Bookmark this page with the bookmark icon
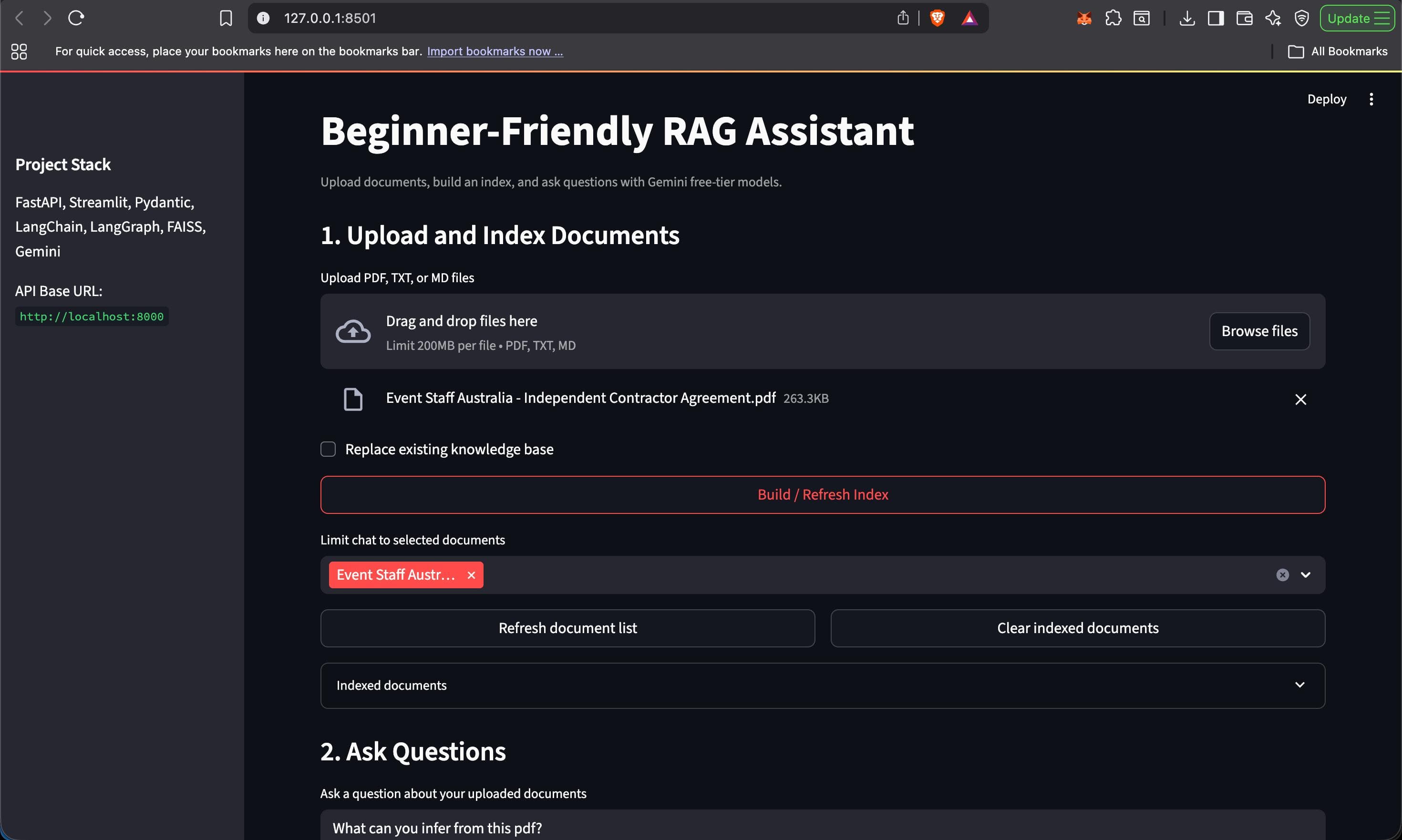This screenshot has height=840, width=1402. (x=226, y=19)
